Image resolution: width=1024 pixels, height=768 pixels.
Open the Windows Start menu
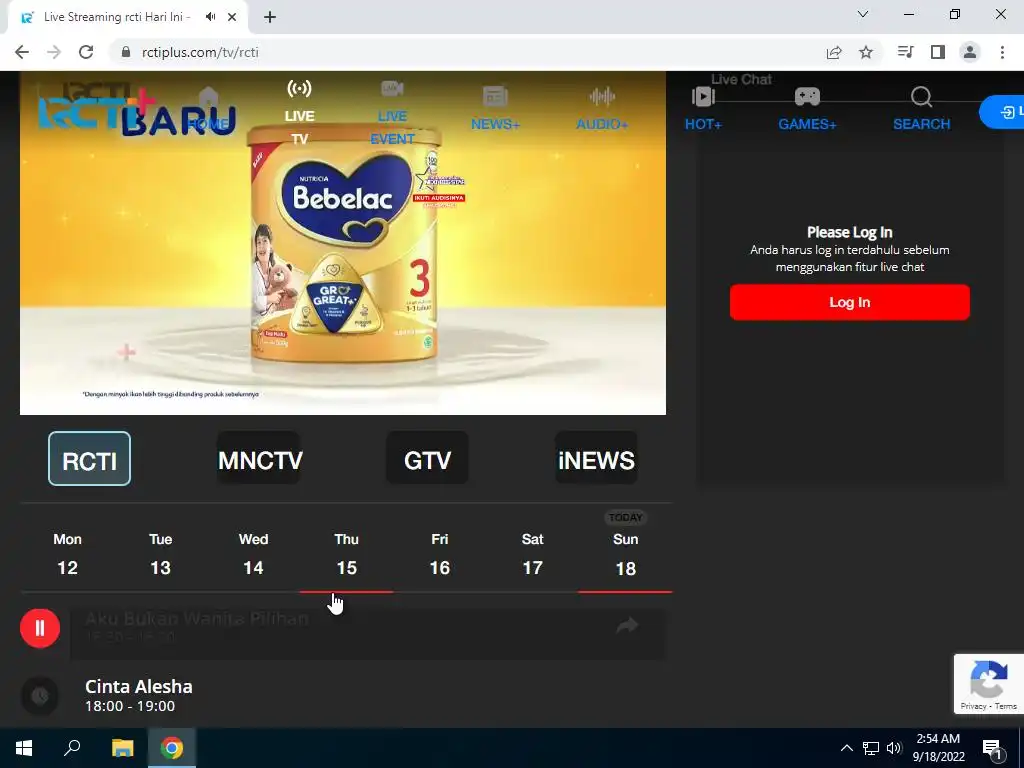pyautogui.click(x=24, y=748)
